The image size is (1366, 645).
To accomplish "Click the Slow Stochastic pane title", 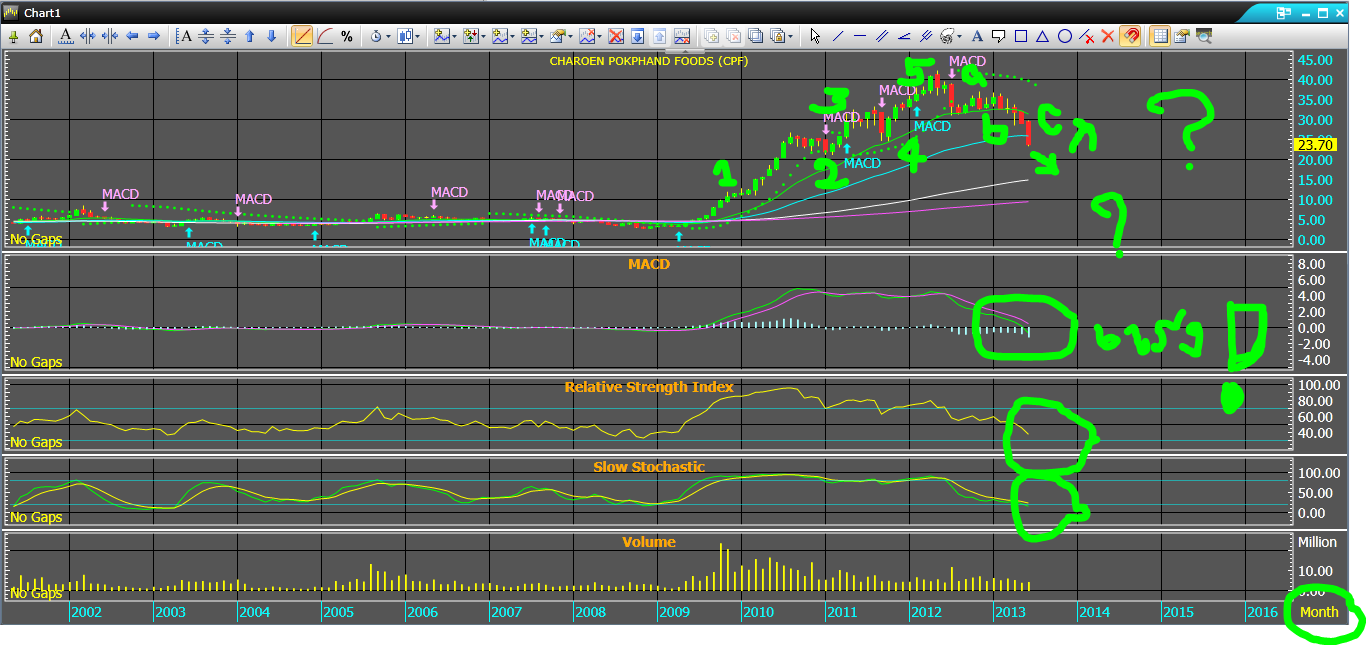I will (649, 467).
